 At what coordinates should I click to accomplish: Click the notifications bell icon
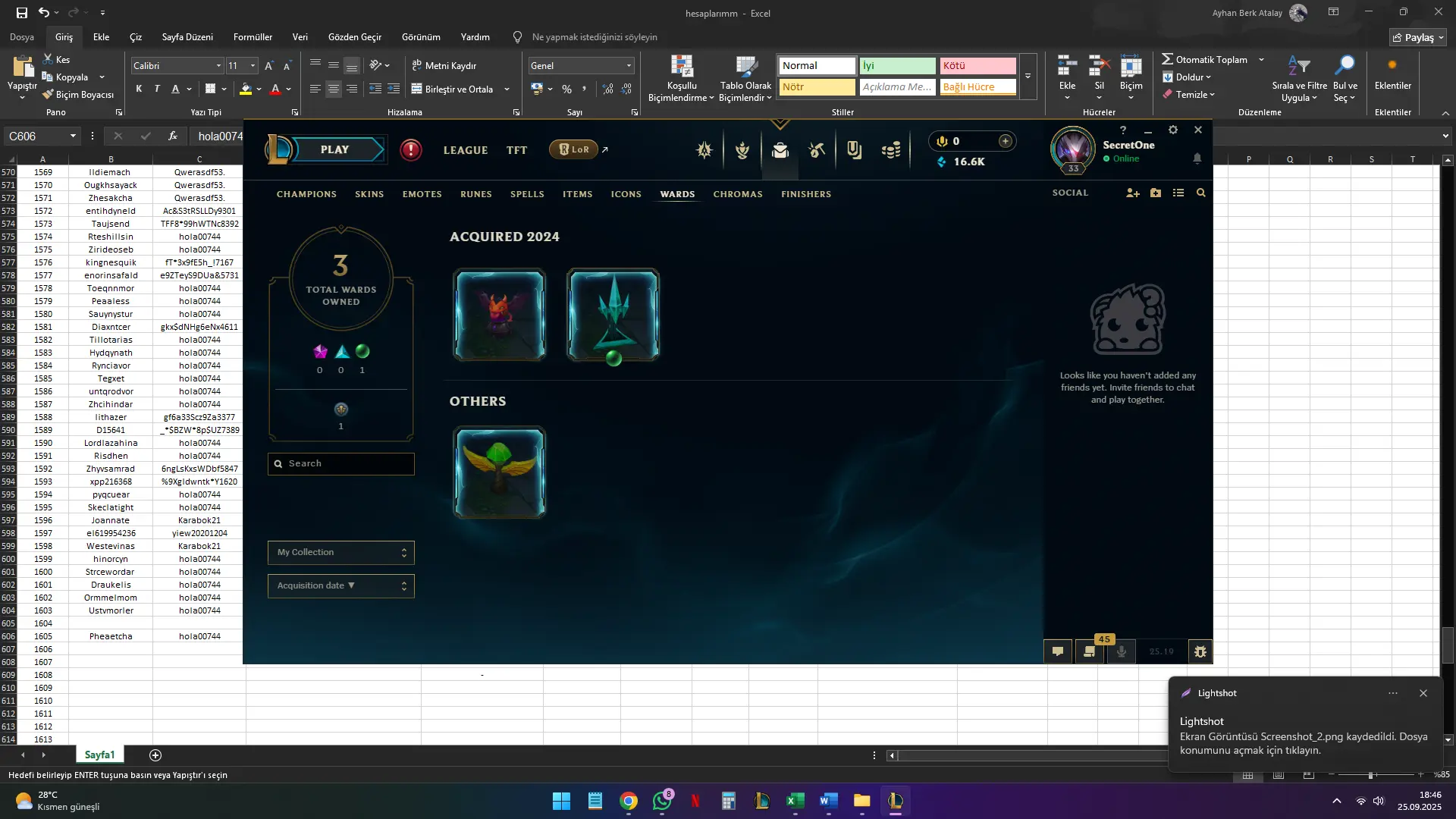[x=1197, y=158]
